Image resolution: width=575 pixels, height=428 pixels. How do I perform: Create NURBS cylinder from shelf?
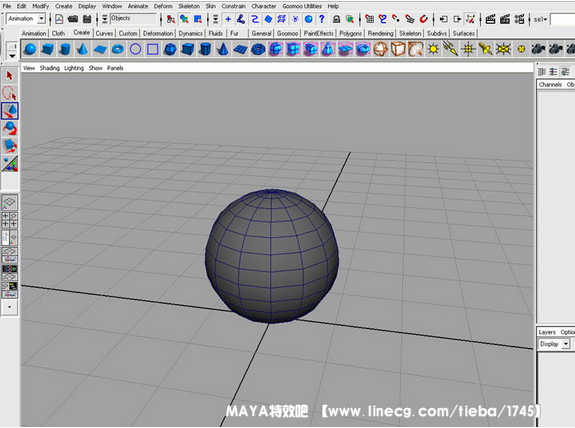(65, 49)
